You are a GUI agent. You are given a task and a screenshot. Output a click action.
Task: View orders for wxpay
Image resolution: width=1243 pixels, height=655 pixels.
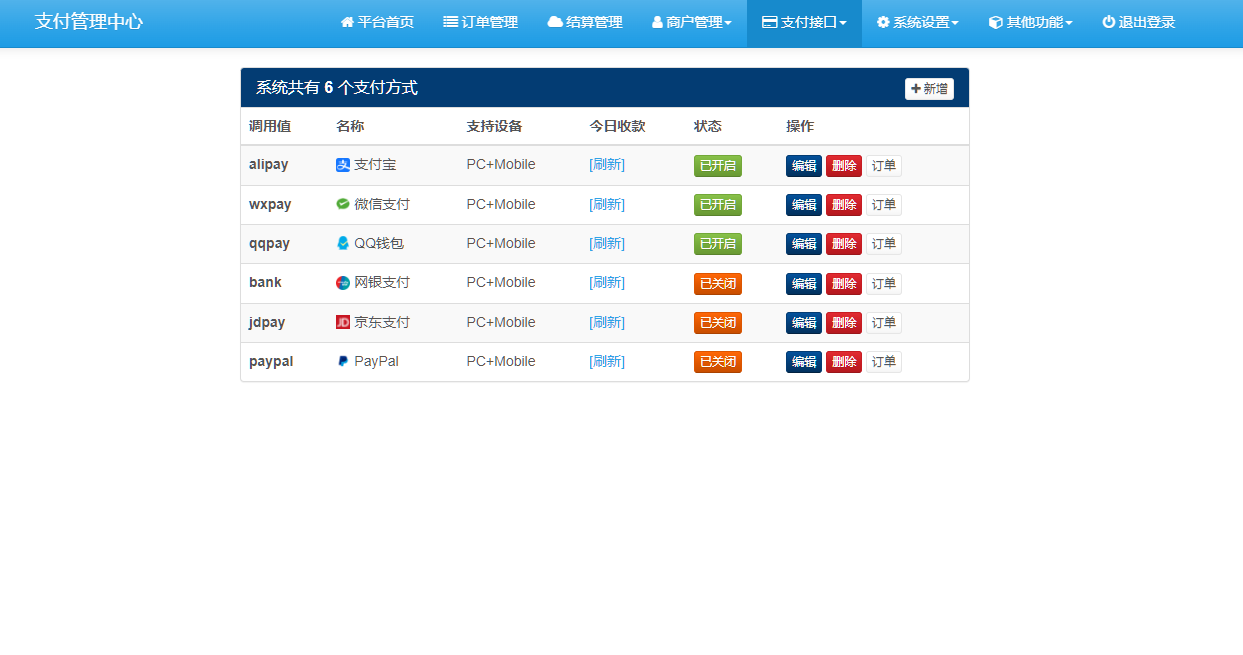click(884, 205)
